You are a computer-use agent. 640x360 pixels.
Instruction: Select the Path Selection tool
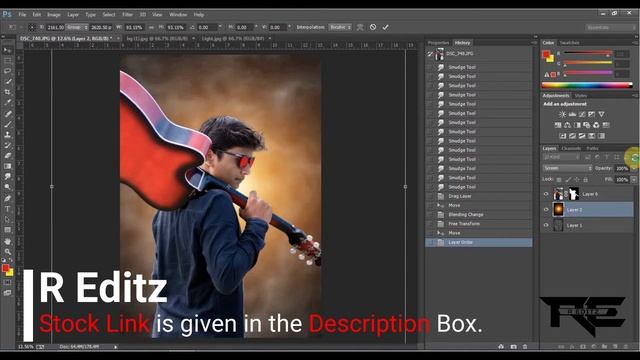pos(7,220)
